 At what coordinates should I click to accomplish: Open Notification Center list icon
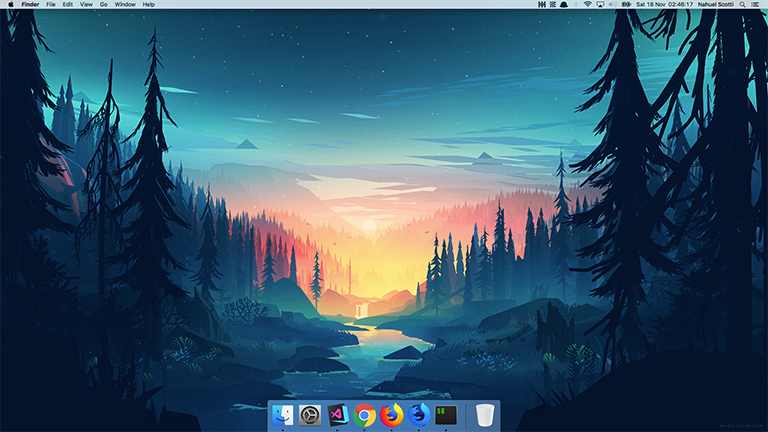pyautogui.click(x=755, y=4)
